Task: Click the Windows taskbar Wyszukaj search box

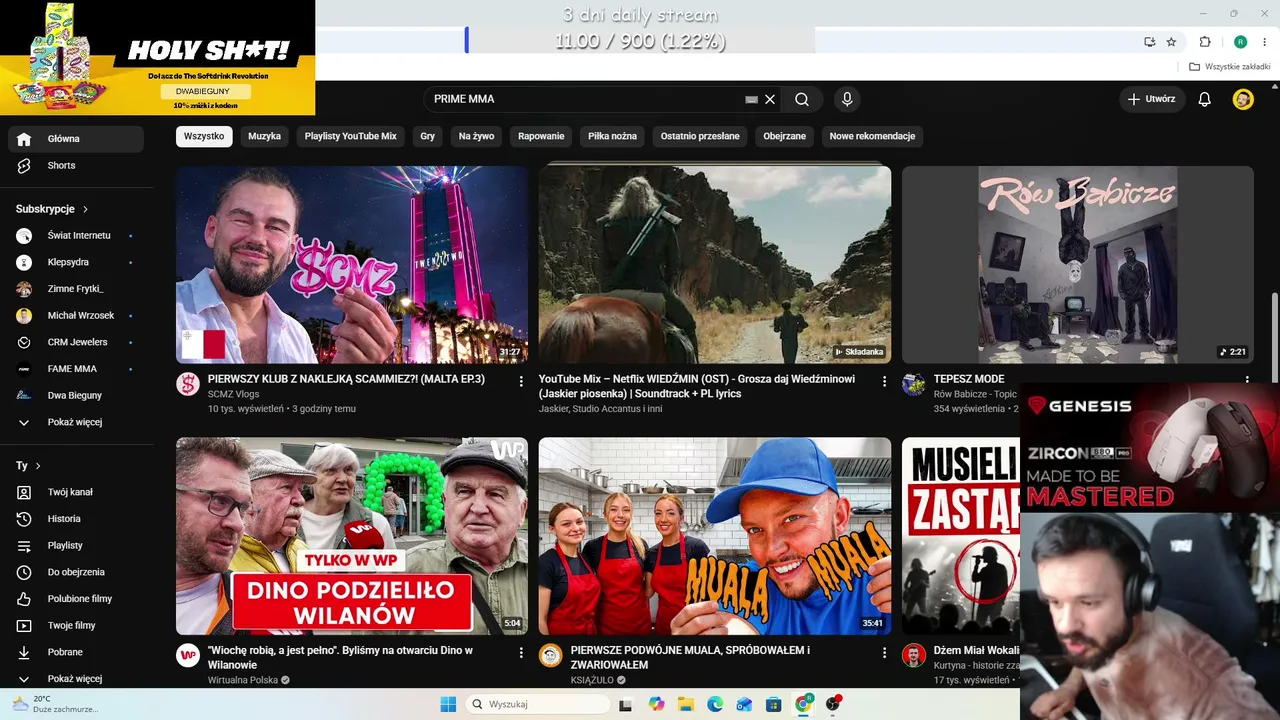Action: [538, 704]
